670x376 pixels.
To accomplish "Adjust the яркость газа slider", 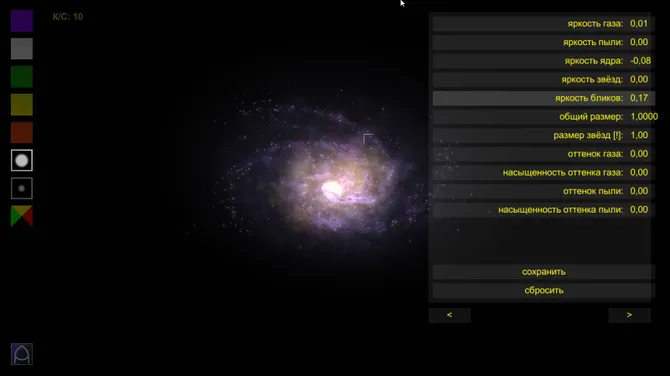I will (544, 24).
